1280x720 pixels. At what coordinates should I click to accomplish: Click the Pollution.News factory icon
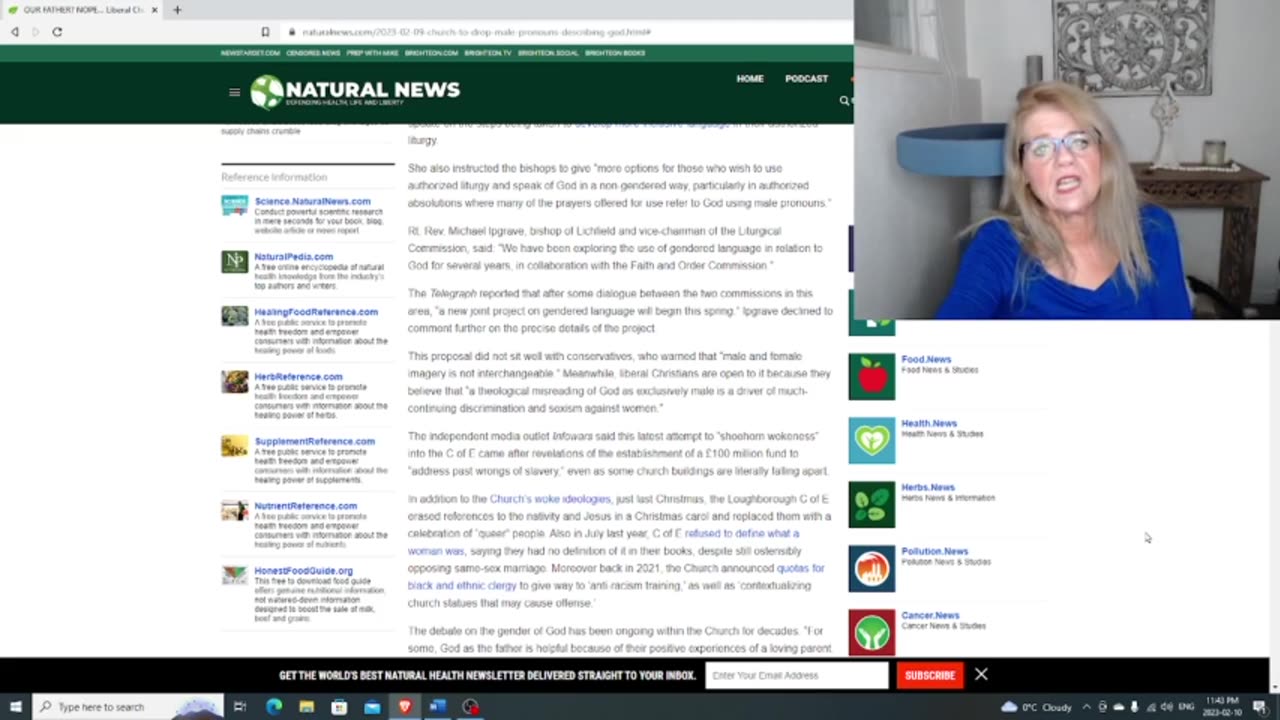click(872, 568)
